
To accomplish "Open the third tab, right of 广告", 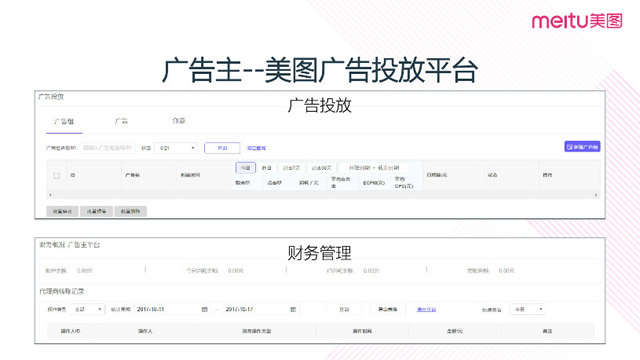I will 179,121.
